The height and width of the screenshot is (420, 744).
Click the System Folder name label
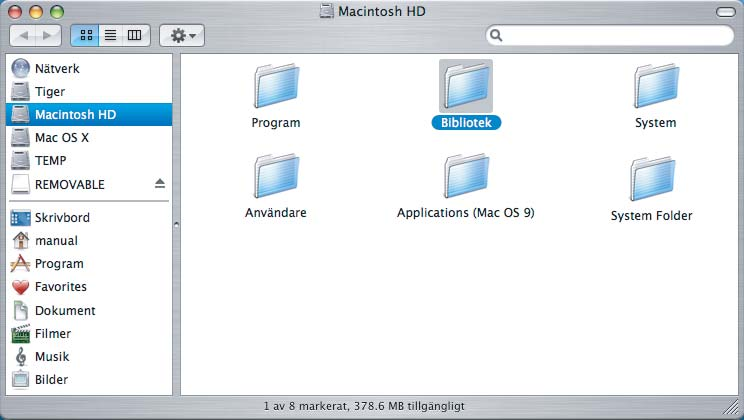point(651,216)
